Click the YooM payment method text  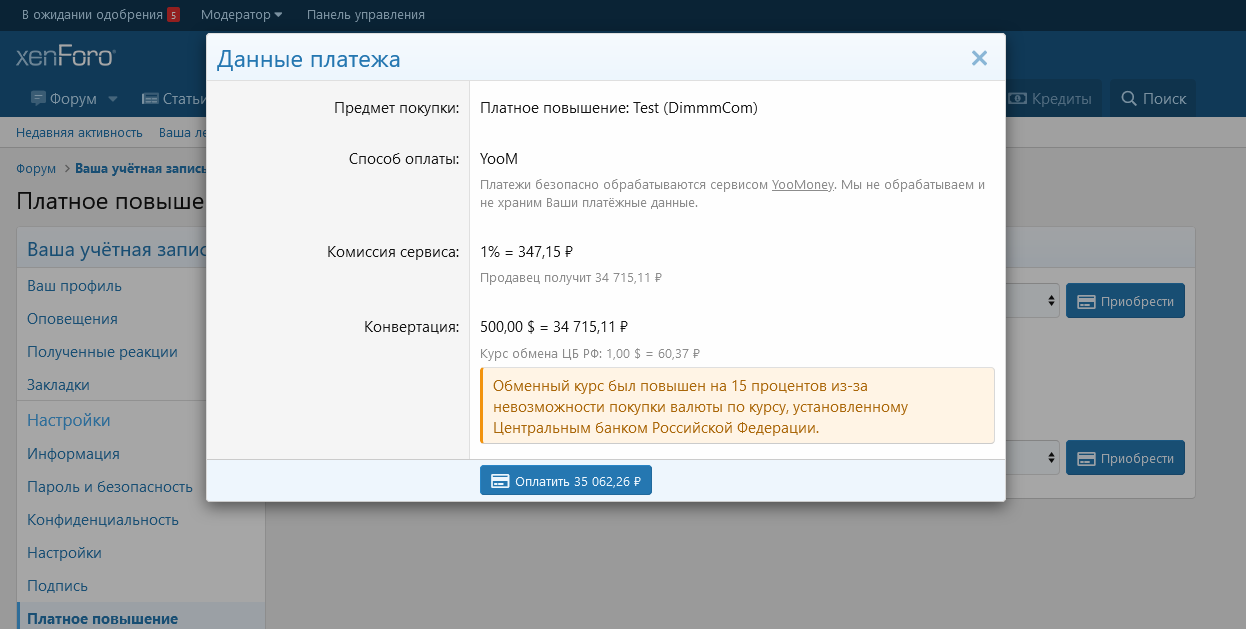point(499,159)
